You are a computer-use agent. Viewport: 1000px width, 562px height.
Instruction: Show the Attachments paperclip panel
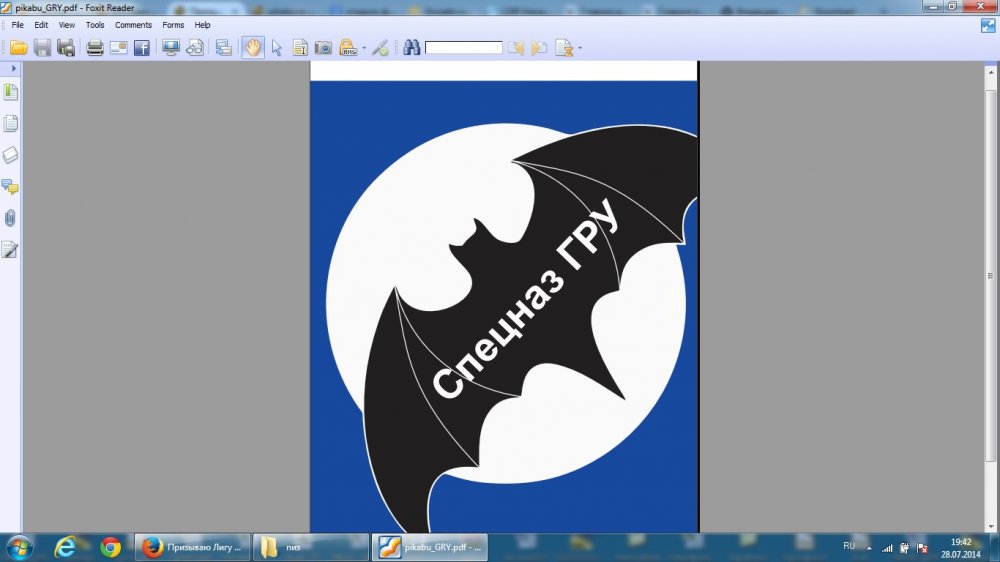[11, 217]
